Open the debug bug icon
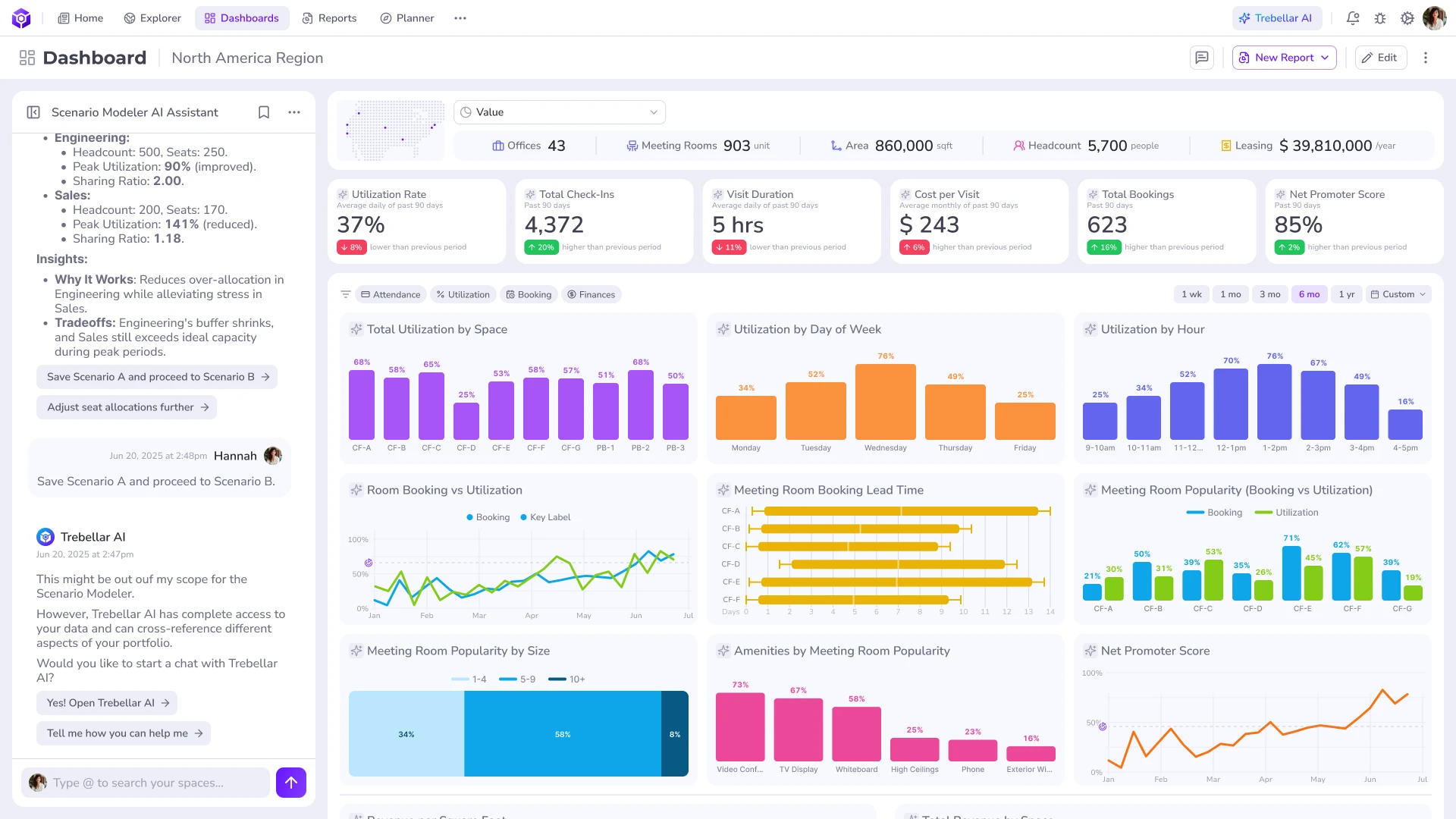 [x=1380, y=18]
